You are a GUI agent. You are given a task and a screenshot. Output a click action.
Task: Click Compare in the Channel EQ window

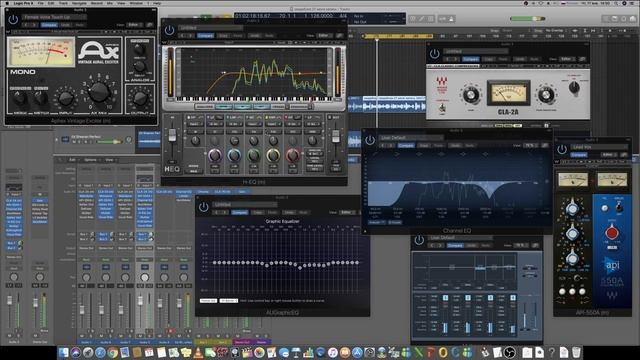tap(406, 146)
